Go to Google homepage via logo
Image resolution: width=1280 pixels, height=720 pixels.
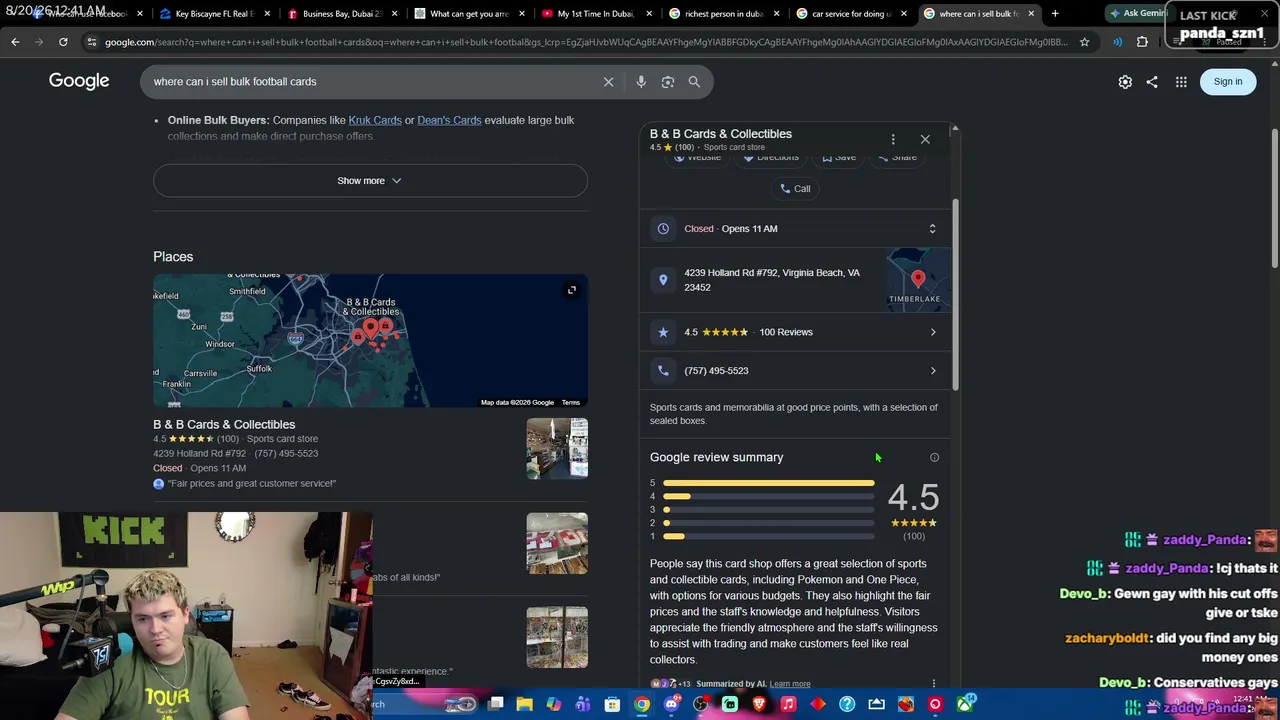(x=79, y=81)
